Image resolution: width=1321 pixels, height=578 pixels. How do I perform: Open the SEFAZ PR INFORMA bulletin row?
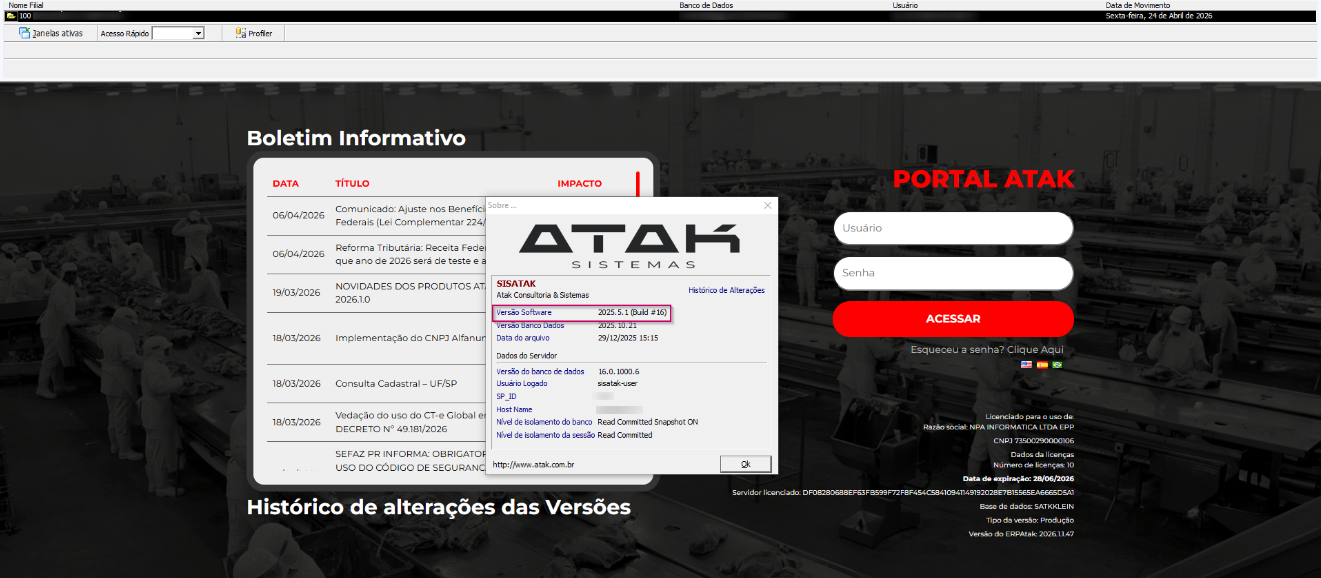(377, 460)
